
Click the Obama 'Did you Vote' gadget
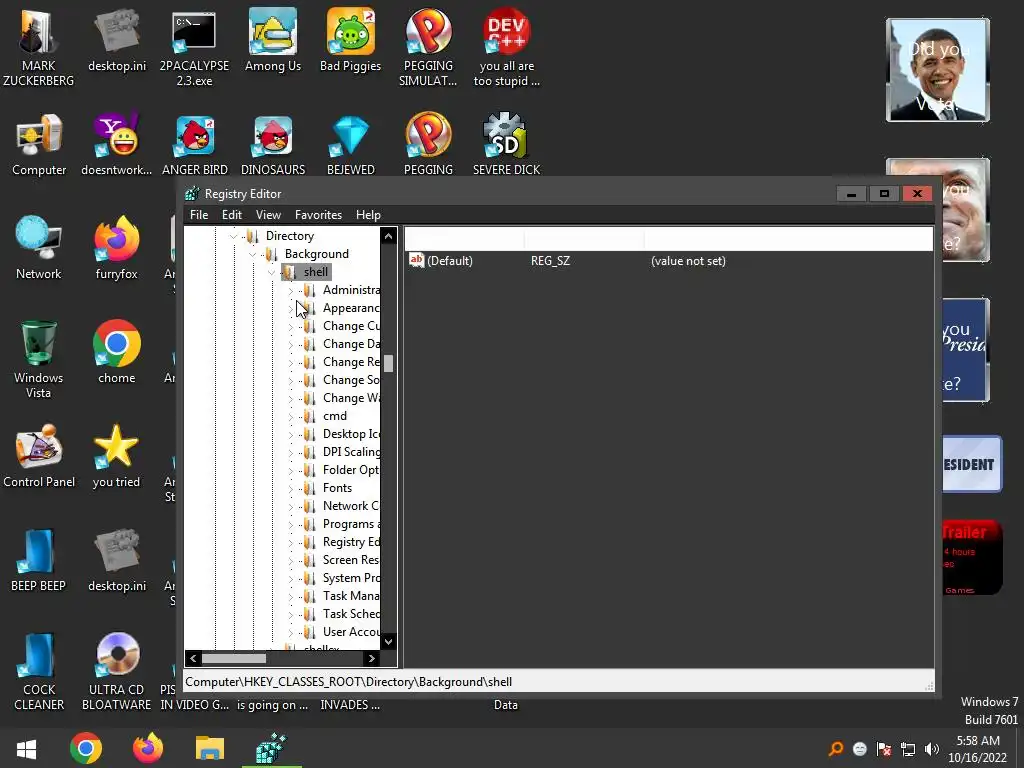tap(938, 70)
